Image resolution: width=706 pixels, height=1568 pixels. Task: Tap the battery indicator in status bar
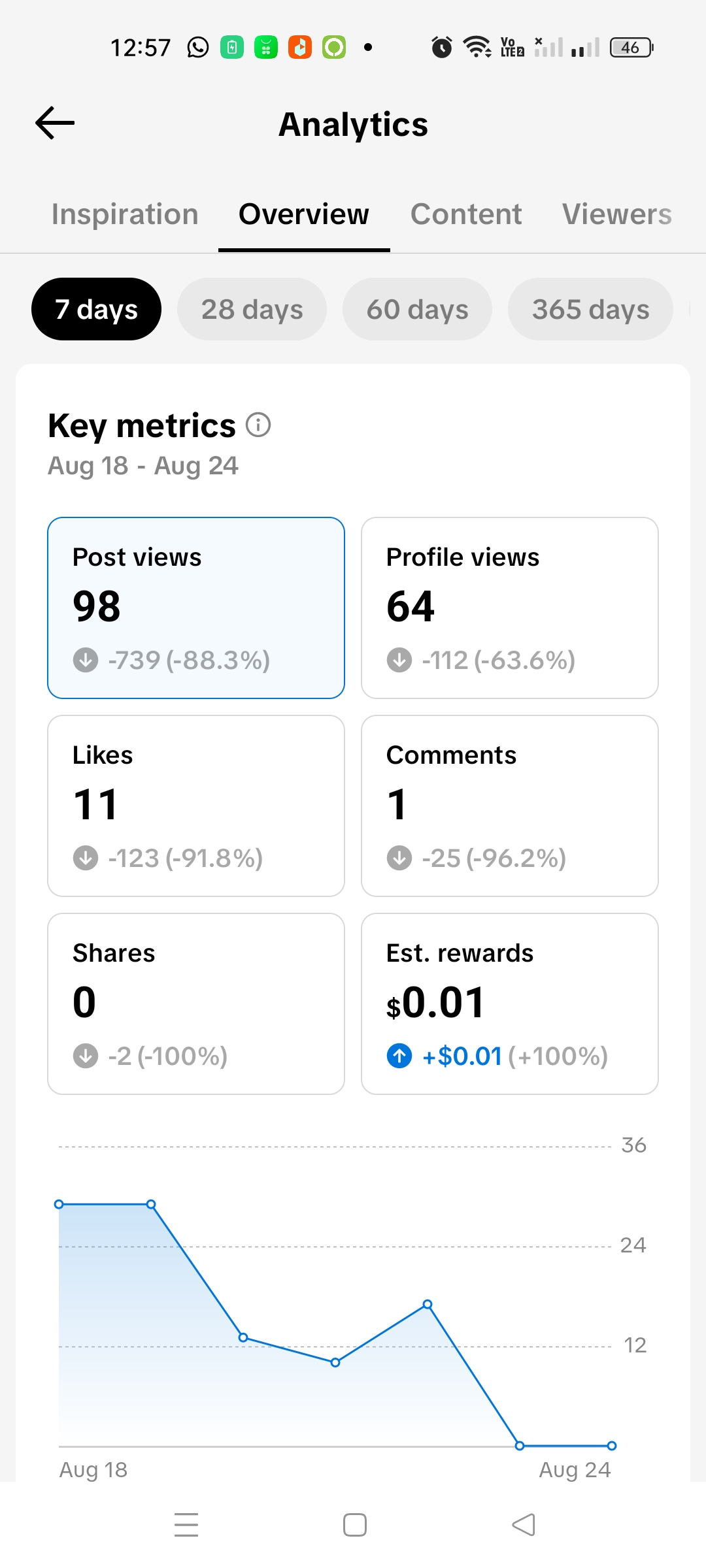point(631,48)
